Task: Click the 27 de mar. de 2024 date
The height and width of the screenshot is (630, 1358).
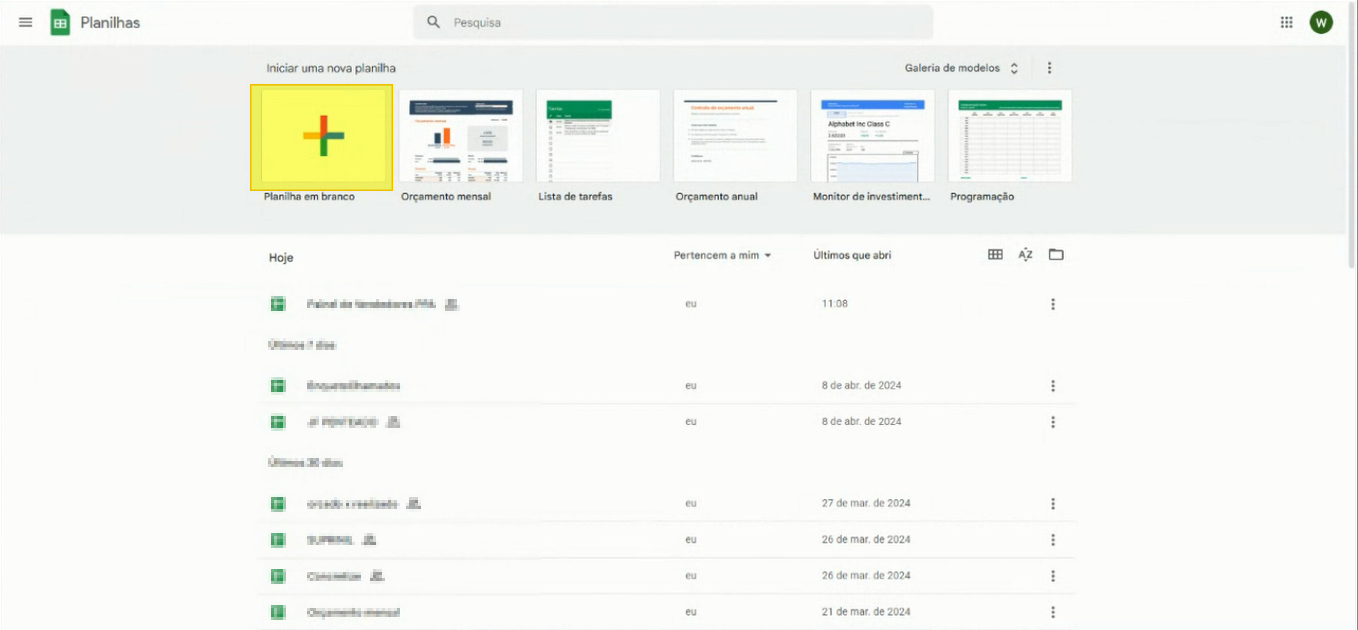Action: click(x=866, y=504)
